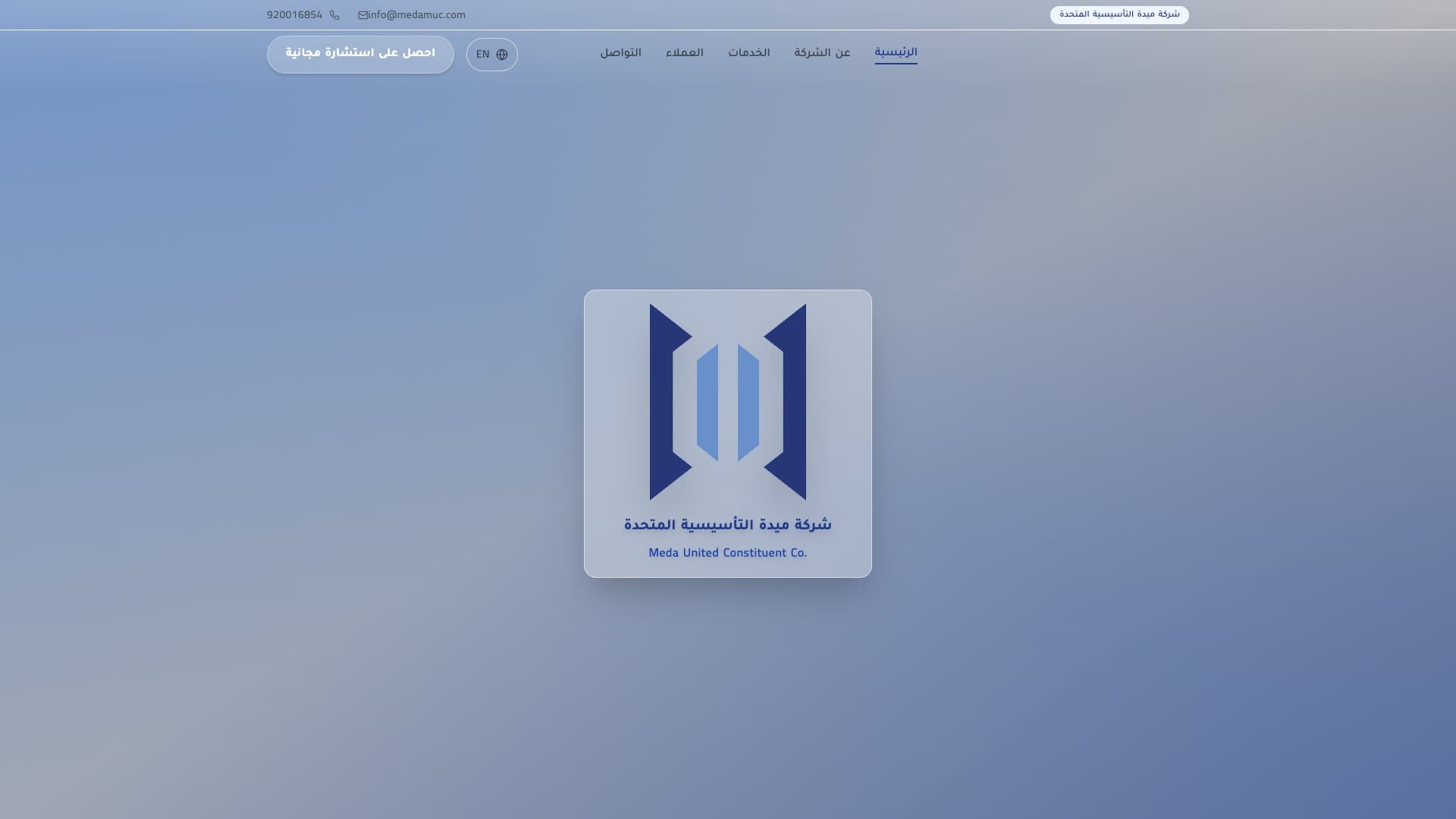Click احصل على استشارة مجانية button

360,55
